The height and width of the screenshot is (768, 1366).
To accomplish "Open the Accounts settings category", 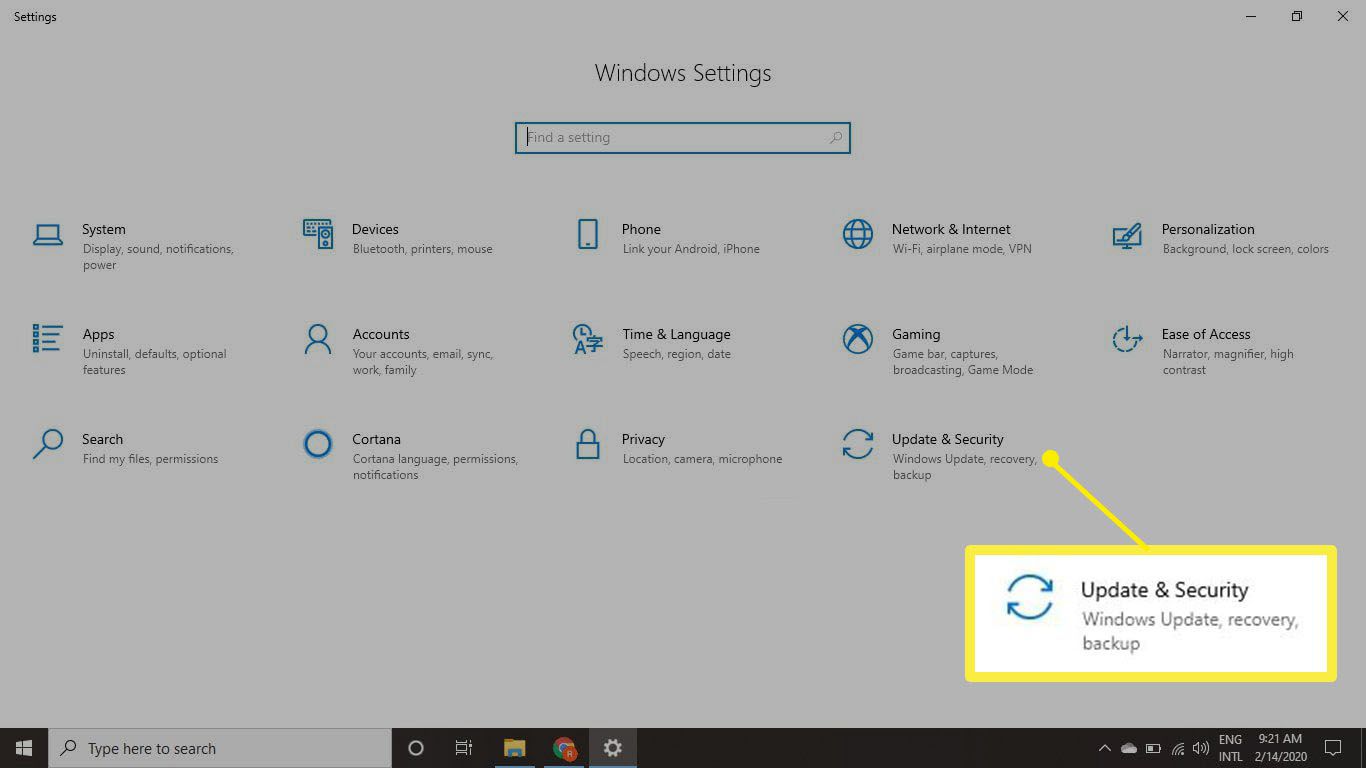I will (398, 351).
